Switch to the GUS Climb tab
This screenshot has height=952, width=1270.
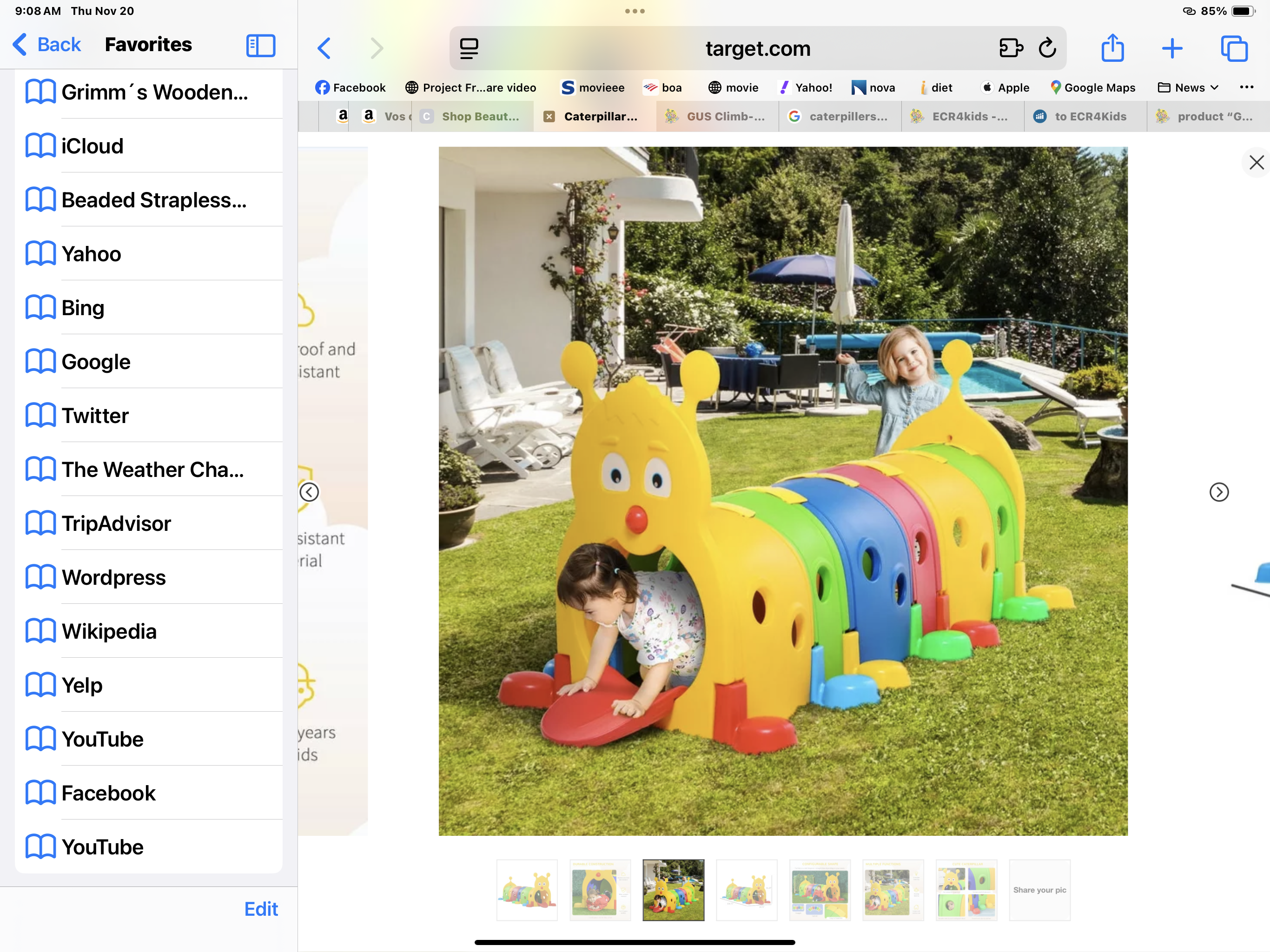click(718, 117)
